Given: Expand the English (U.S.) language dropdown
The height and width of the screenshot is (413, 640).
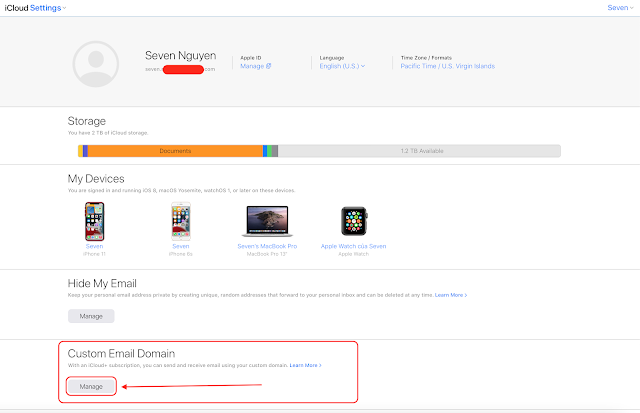Looking at the screenshot, I should 342,66.
